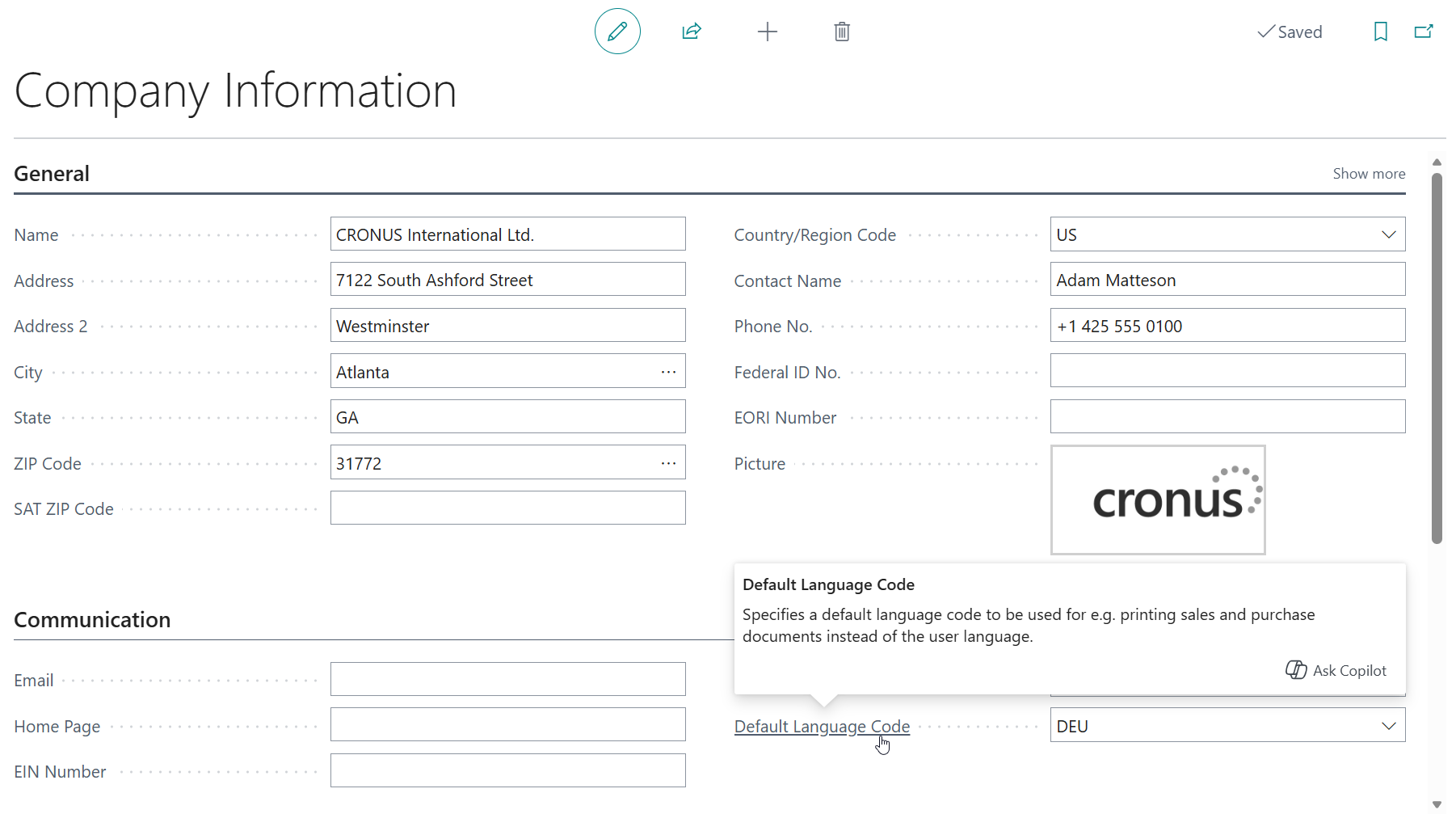Open page in new window icon
1456x814 pixels.
point(1424,32)
